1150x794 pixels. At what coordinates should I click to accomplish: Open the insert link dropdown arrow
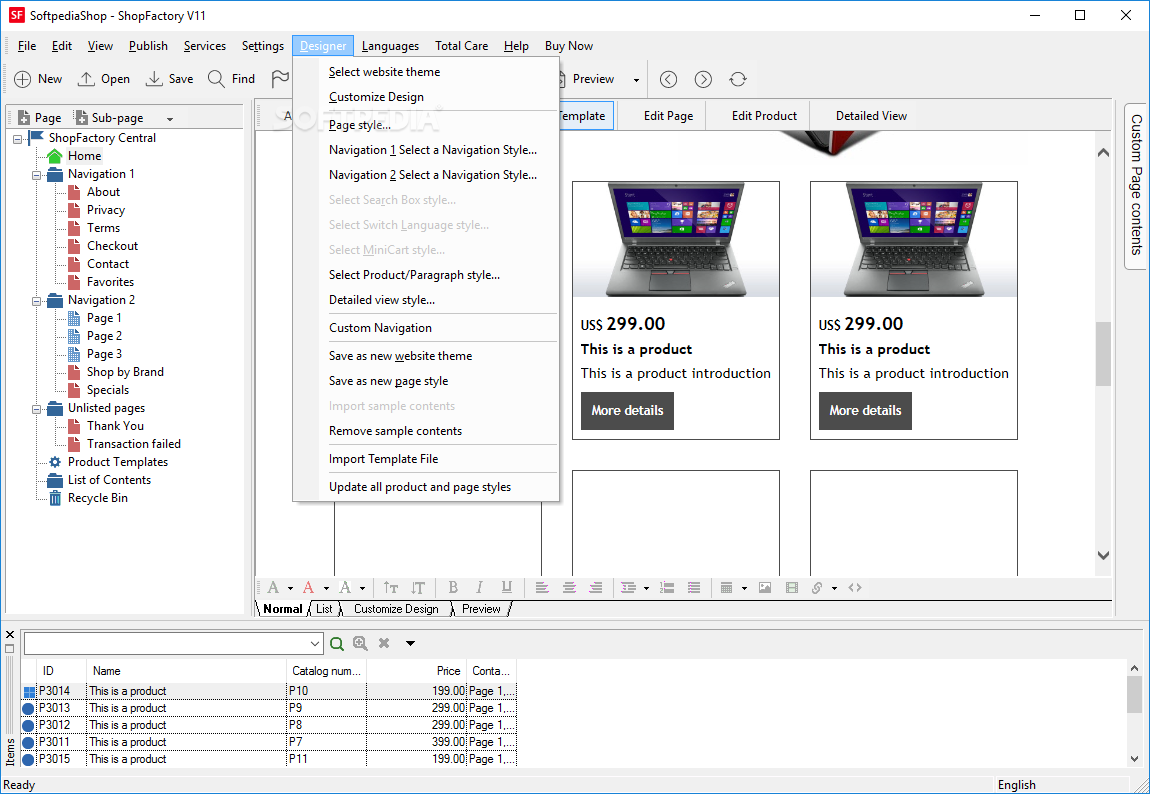click(834, 588)
